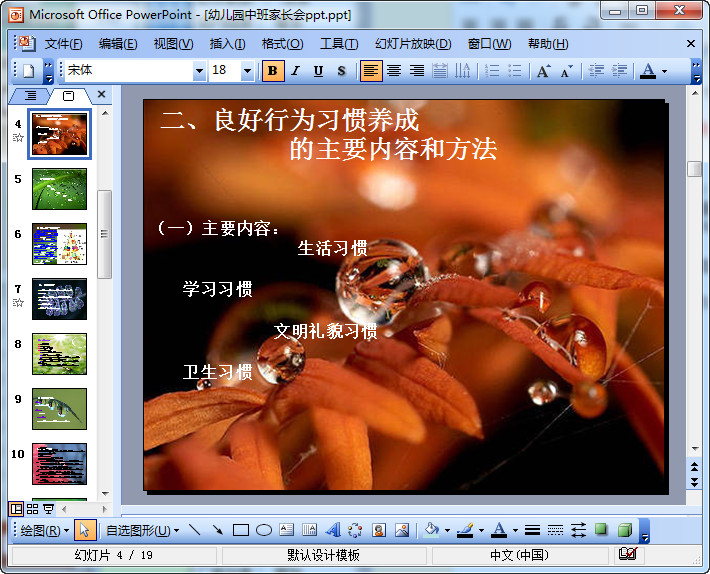Toggle Italic formatting
This screenshot has height=574, width=710.
296,71
